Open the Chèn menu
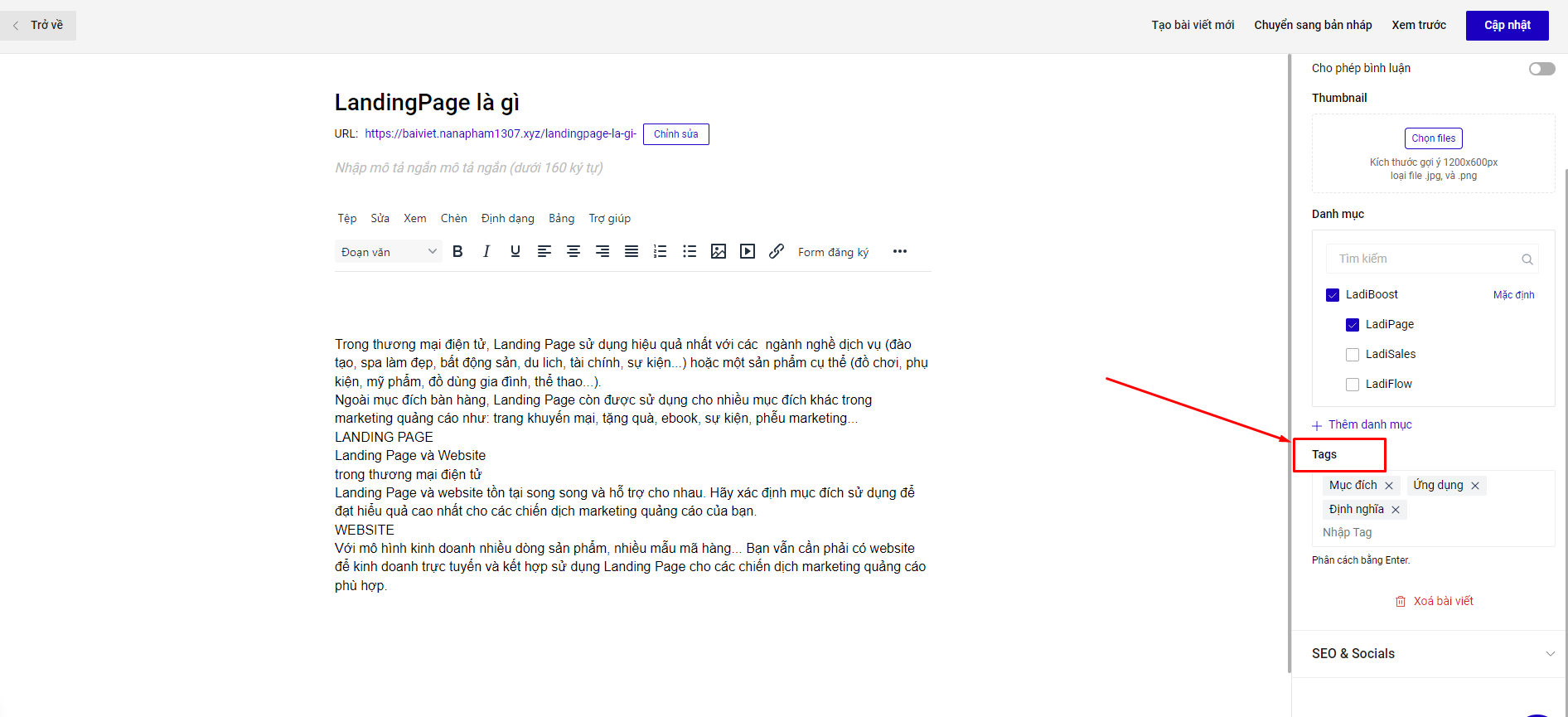 coord(453,219)
